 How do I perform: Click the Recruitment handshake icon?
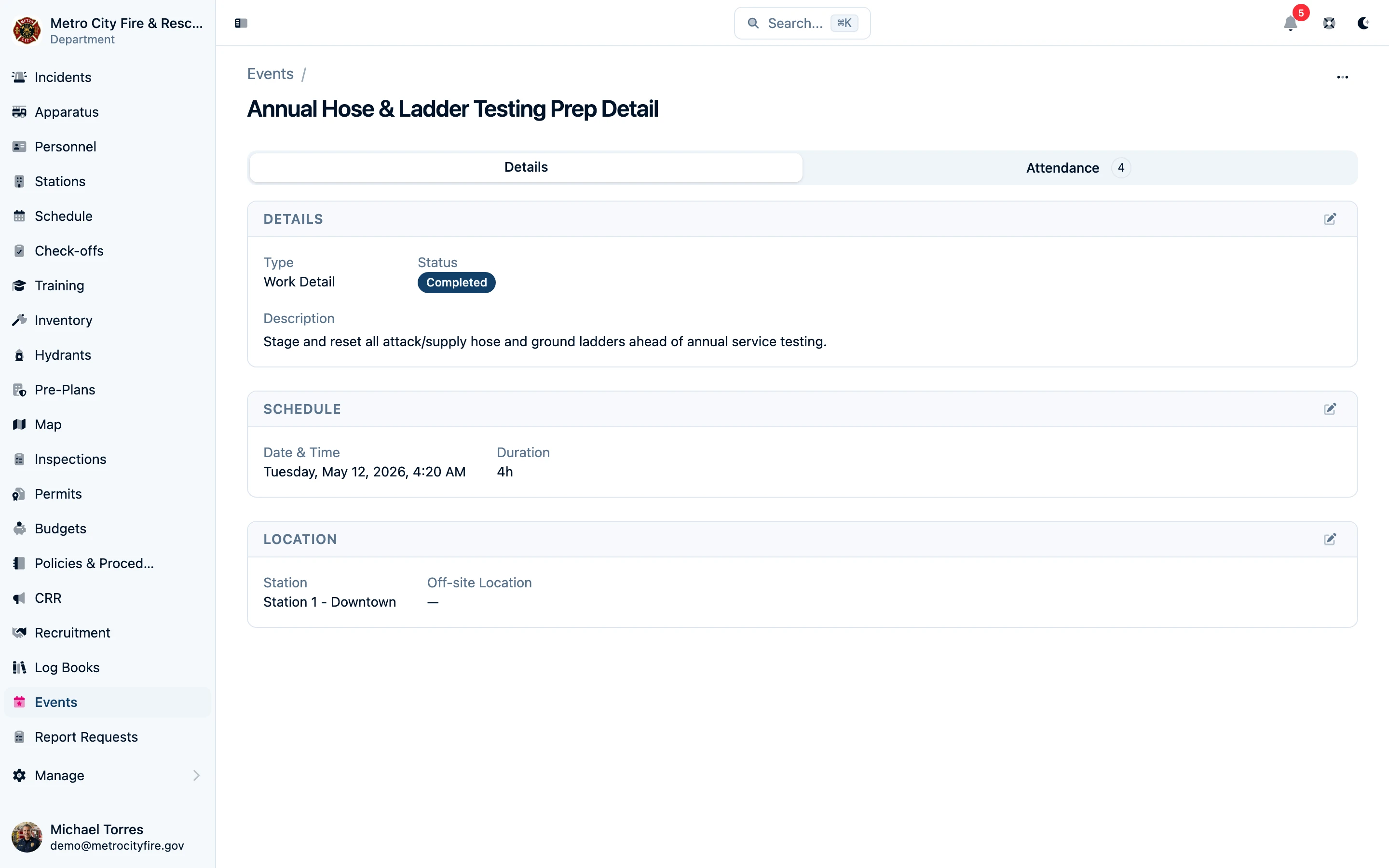coord(19,633)
